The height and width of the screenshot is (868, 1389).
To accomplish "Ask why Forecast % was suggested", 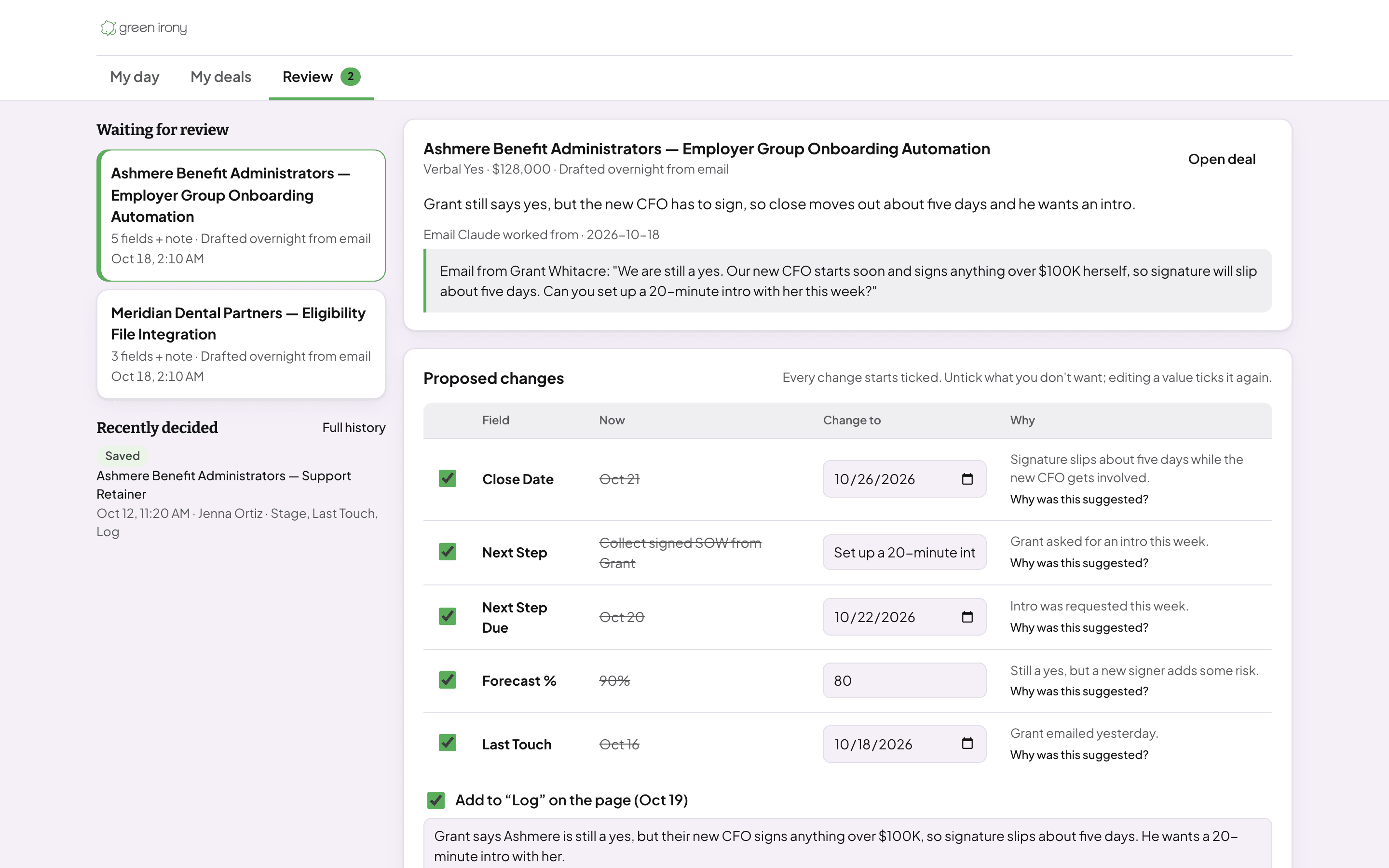I will pyautogui.click(x=1079, y=691).
